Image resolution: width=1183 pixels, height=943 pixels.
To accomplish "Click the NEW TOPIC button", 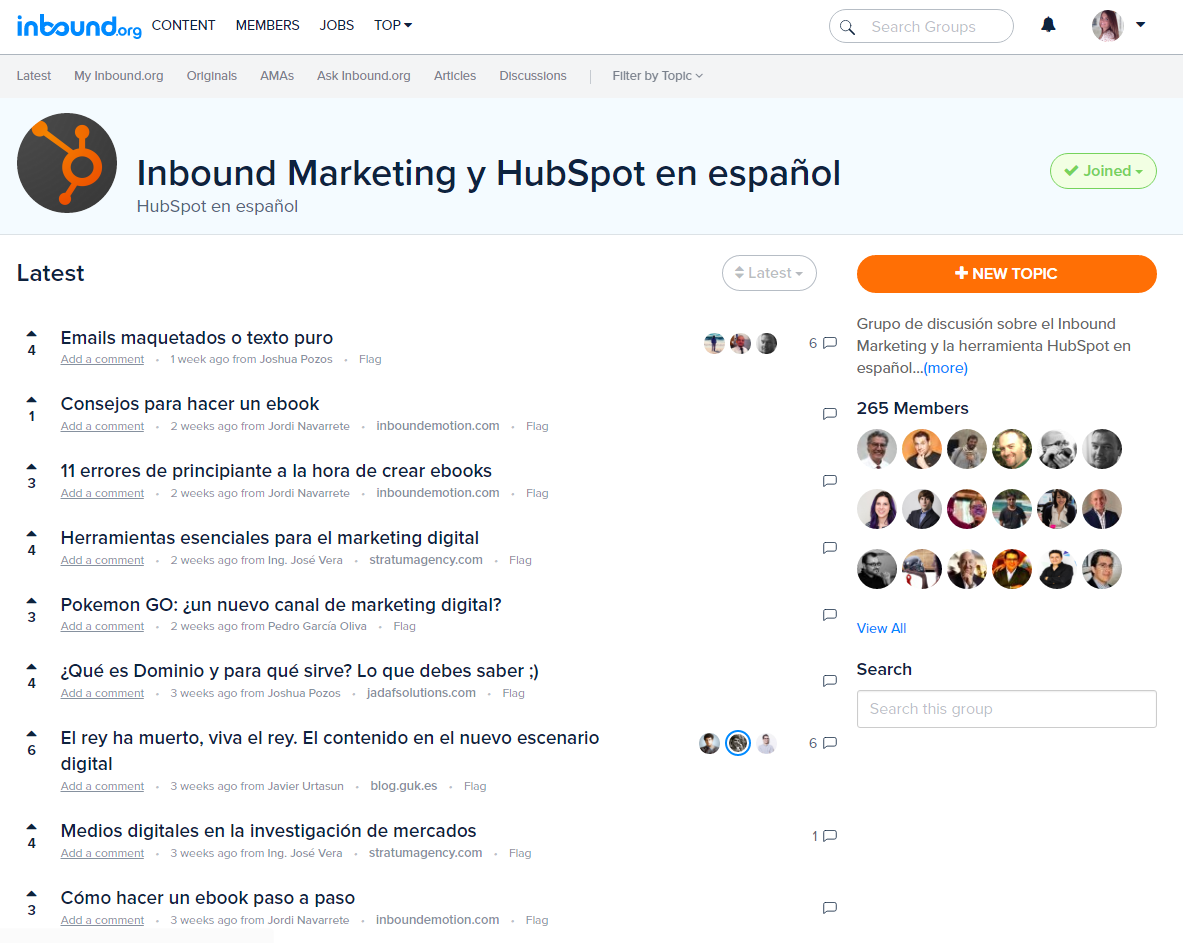I will [x=1006, y=274].
